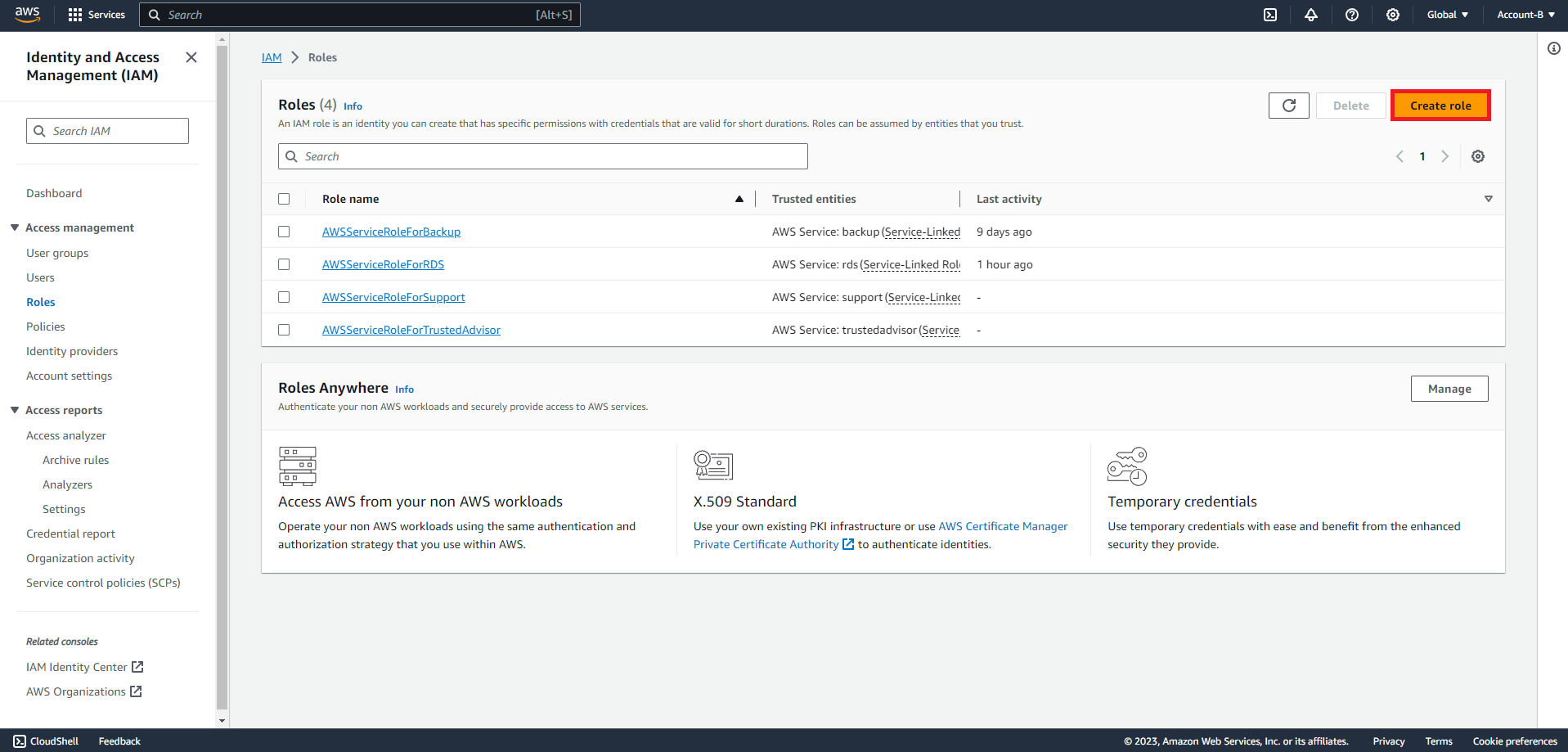Click the IAM breadcrumb link
This screenshot has width=1568, height=752.
click(x=272, y=57)
